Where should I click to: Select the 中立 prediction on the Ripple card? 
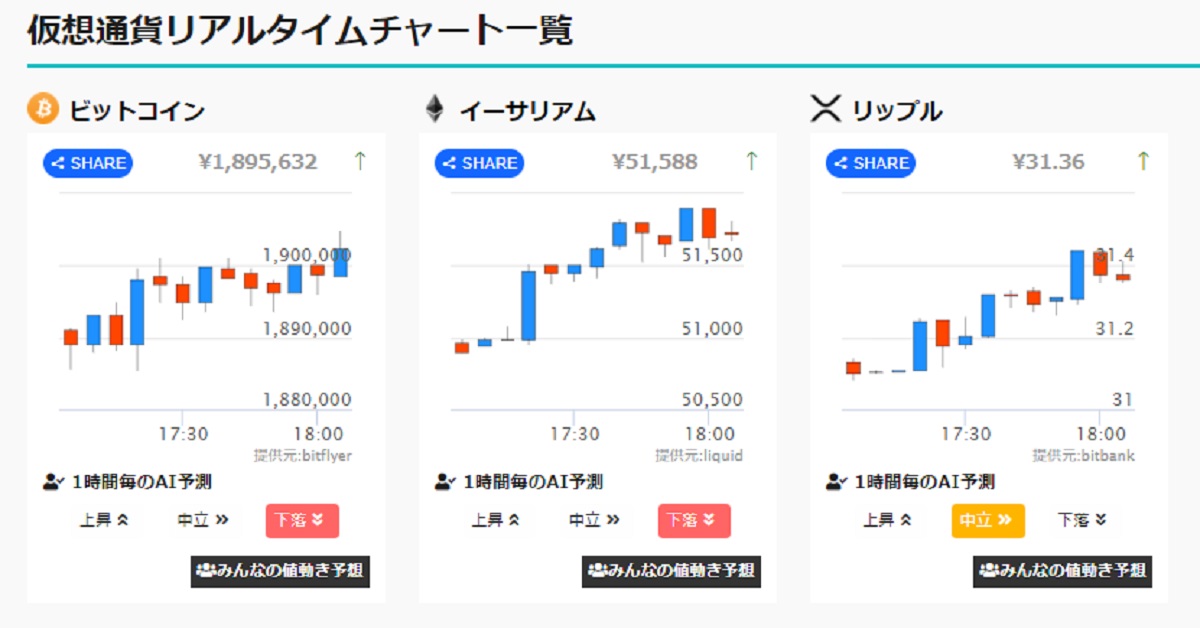[x=988, y=520]
